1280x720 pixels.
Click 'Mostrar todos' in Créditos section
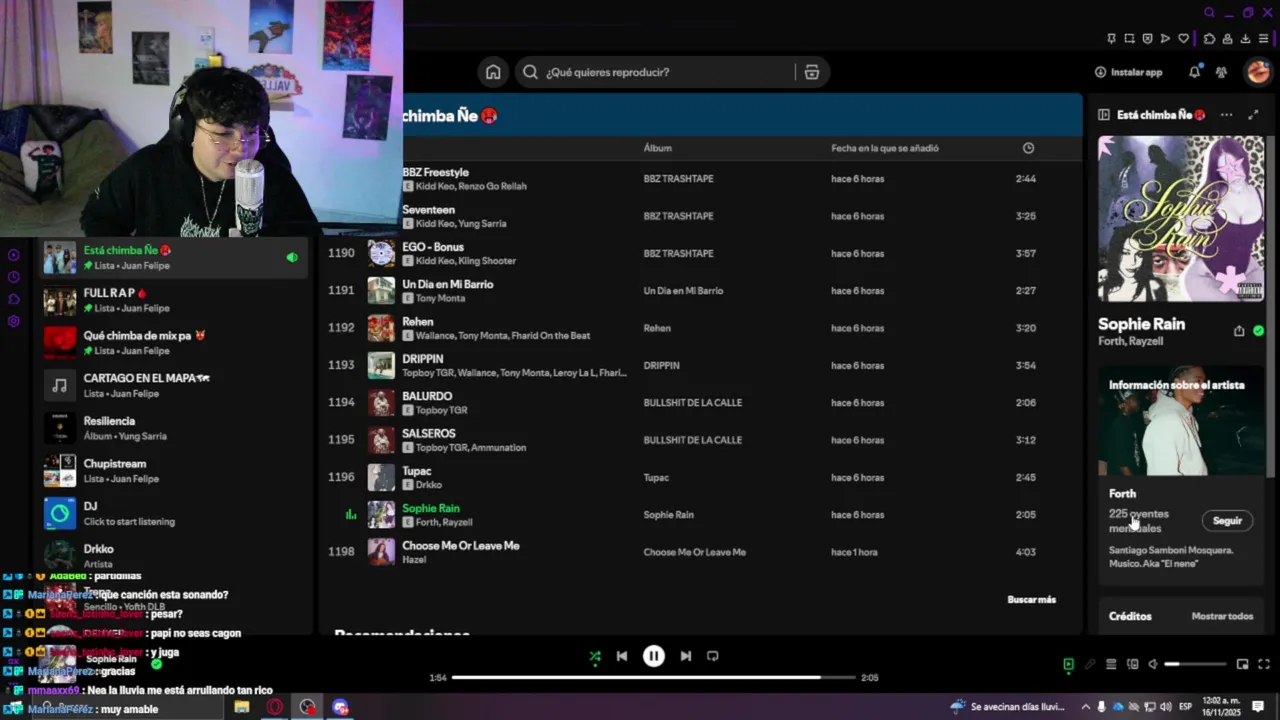coord(1222,617)
